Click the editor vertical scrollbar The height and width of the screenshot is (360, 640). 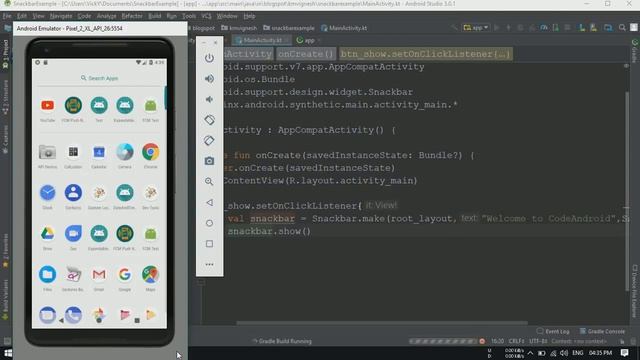pyautogui.click(x=627, y=192)
